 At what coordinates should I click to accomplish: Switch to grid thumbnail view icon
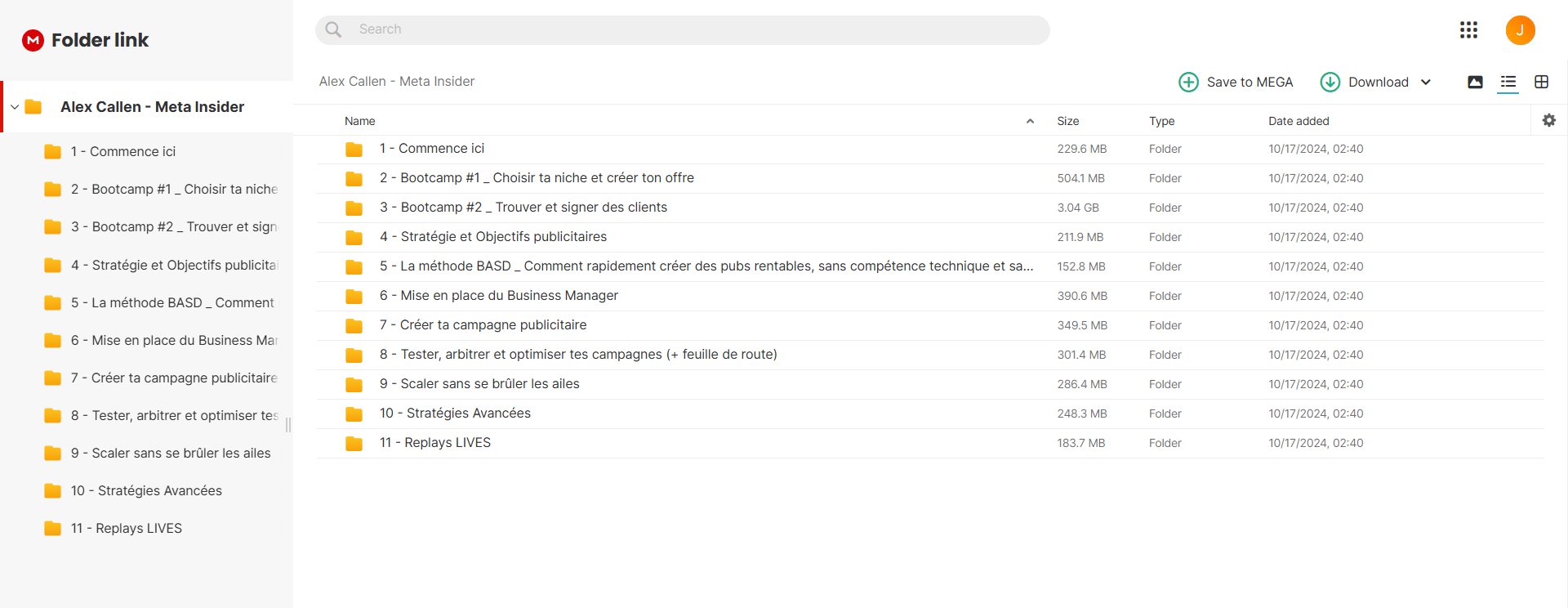coord(1541,82)
